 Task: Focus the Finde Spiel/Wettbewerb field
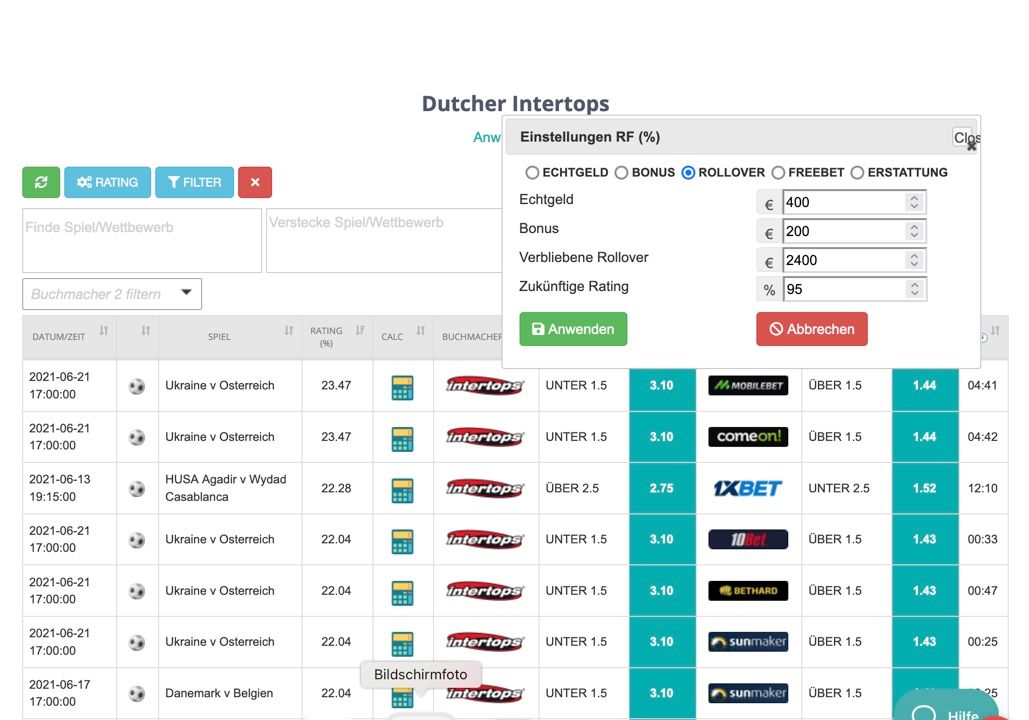(x=142, y=240)
